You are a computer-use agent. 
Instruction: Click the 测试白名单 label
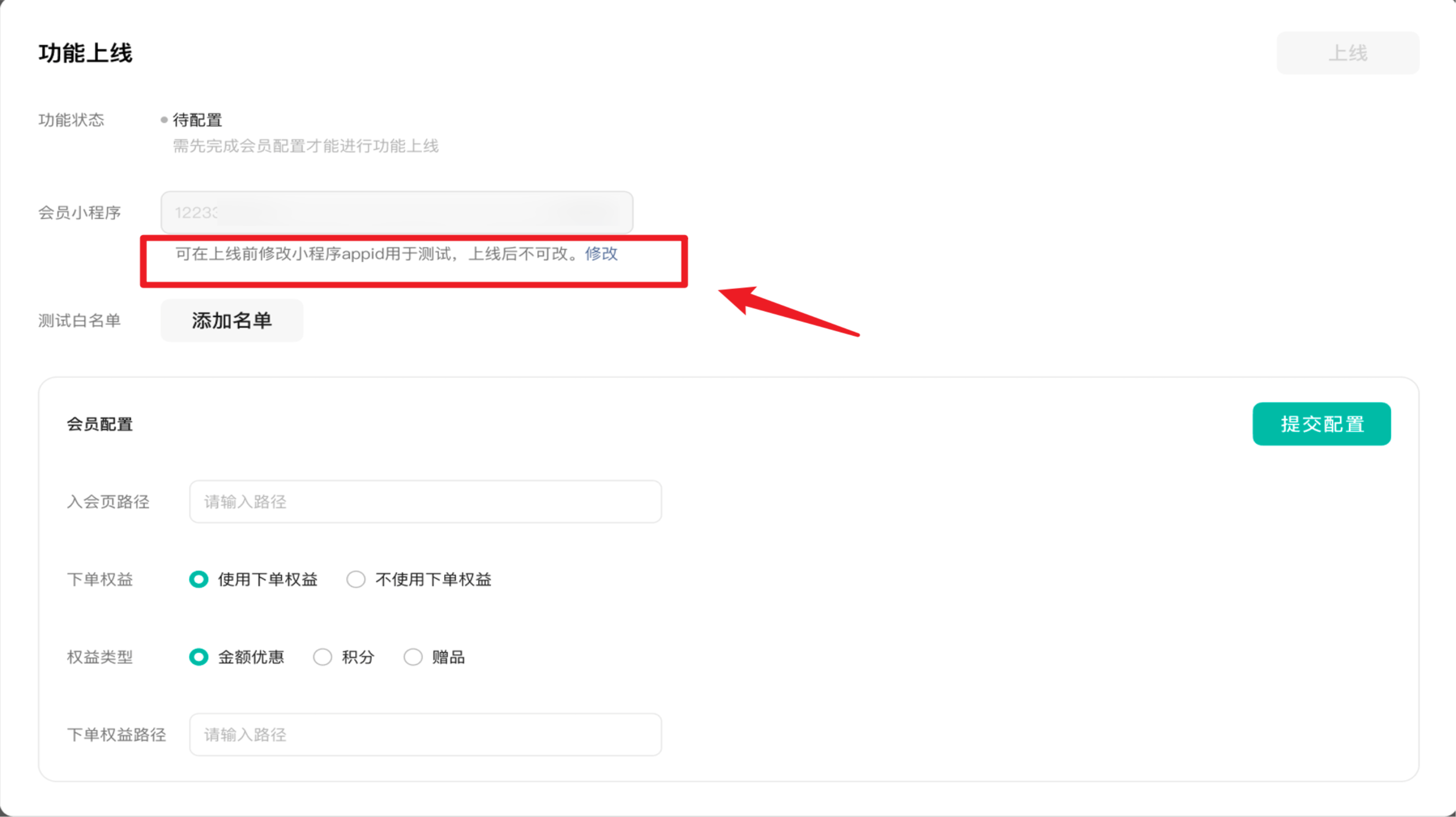tap(79, 321)
